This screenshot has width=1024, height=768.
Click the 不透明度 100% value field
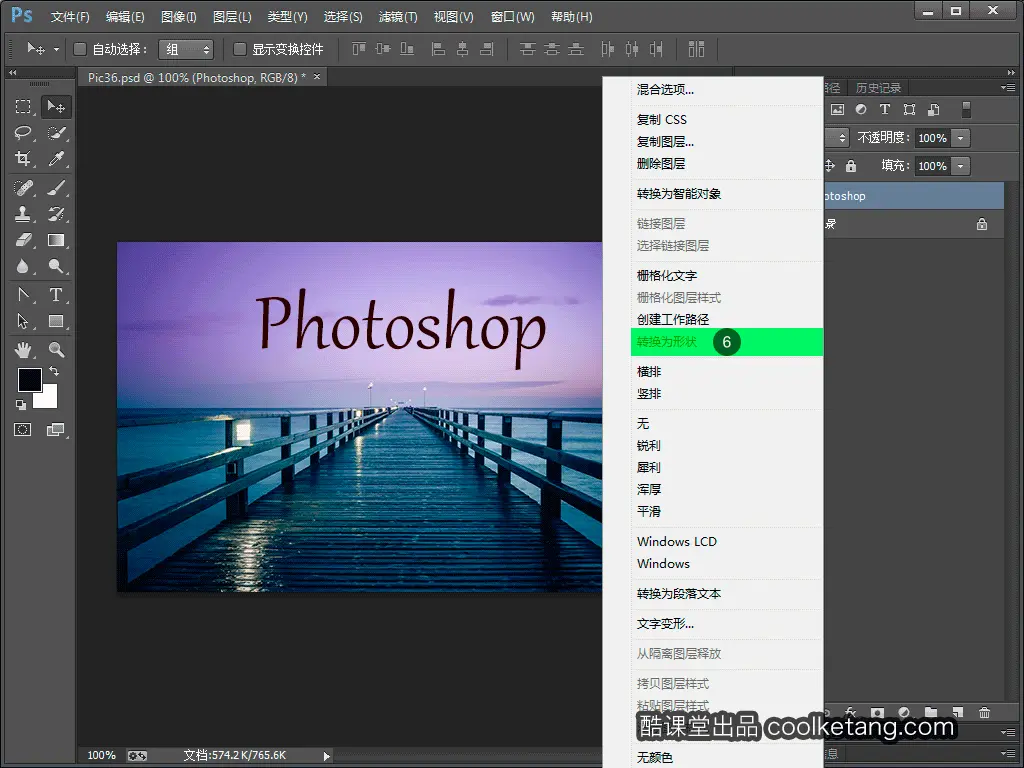[x=933, y=138]
